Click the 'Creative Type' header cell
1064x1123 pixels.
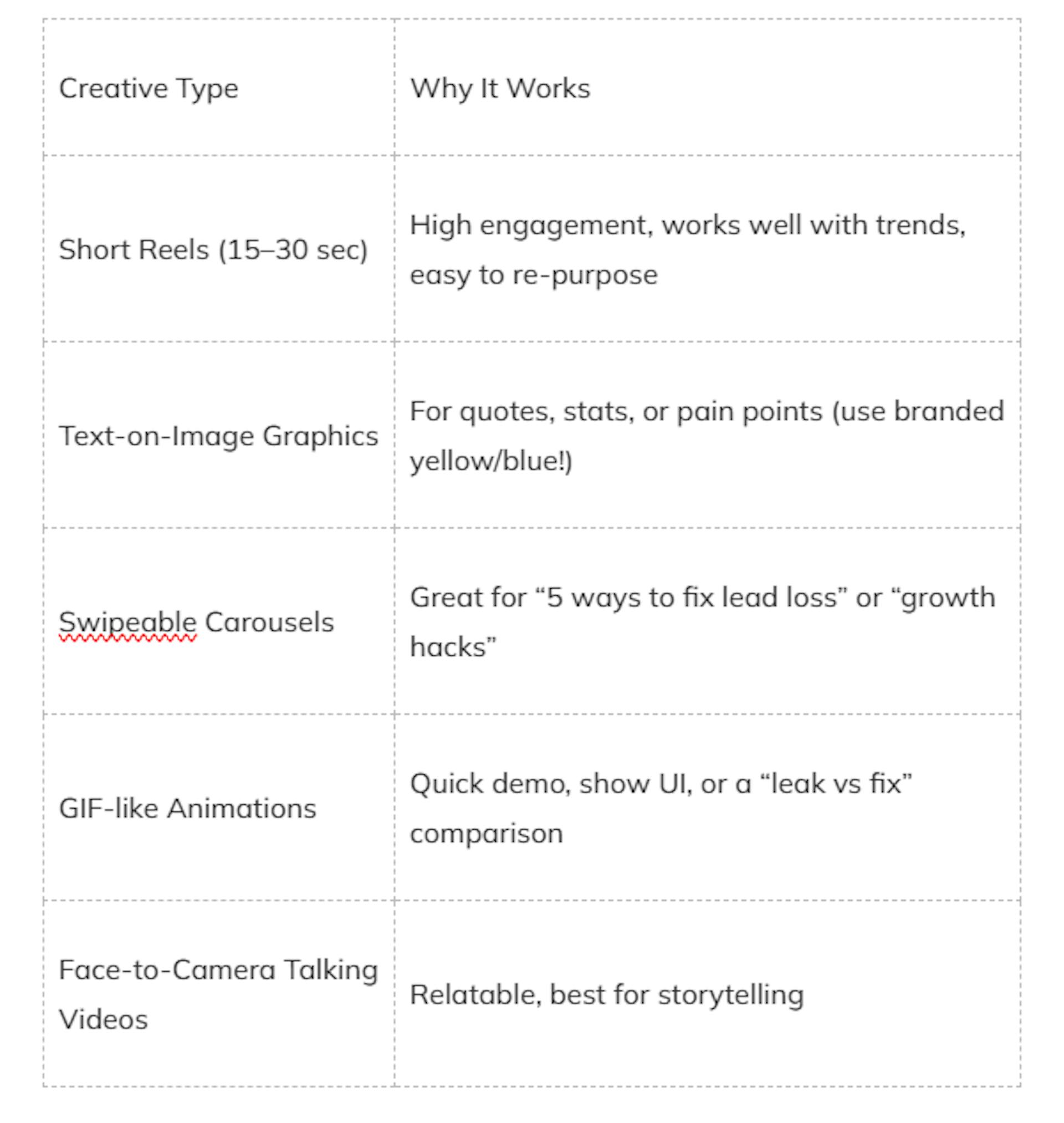pyautogui.click(x=219, y=87)
